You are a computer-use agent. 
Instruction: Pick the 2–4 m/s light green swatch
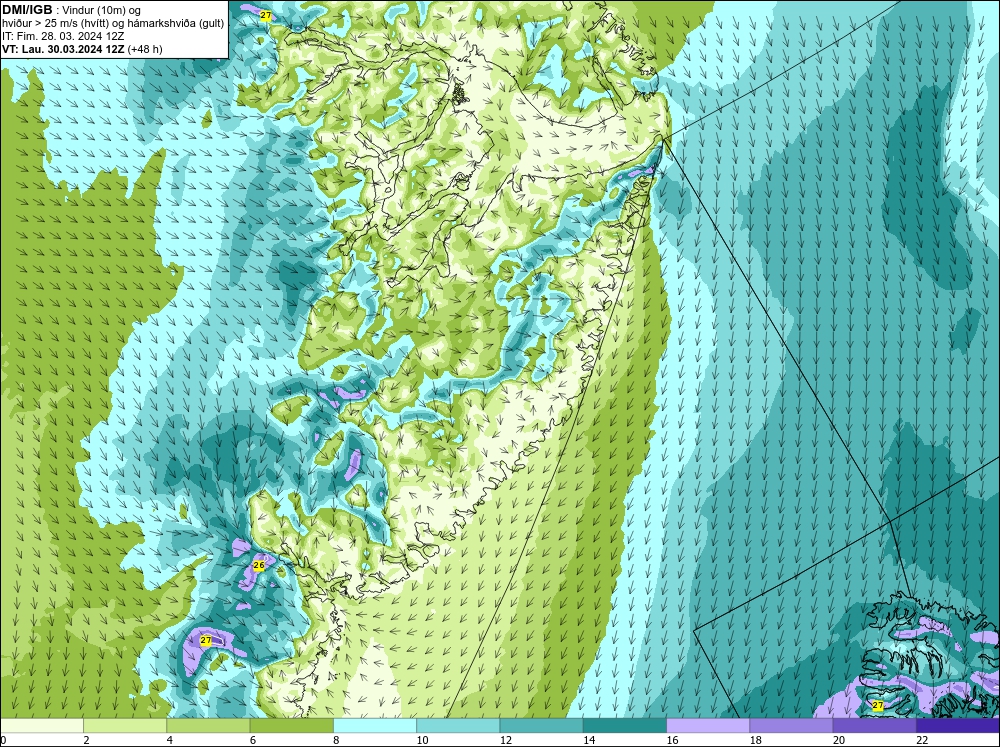coord(125,725)
